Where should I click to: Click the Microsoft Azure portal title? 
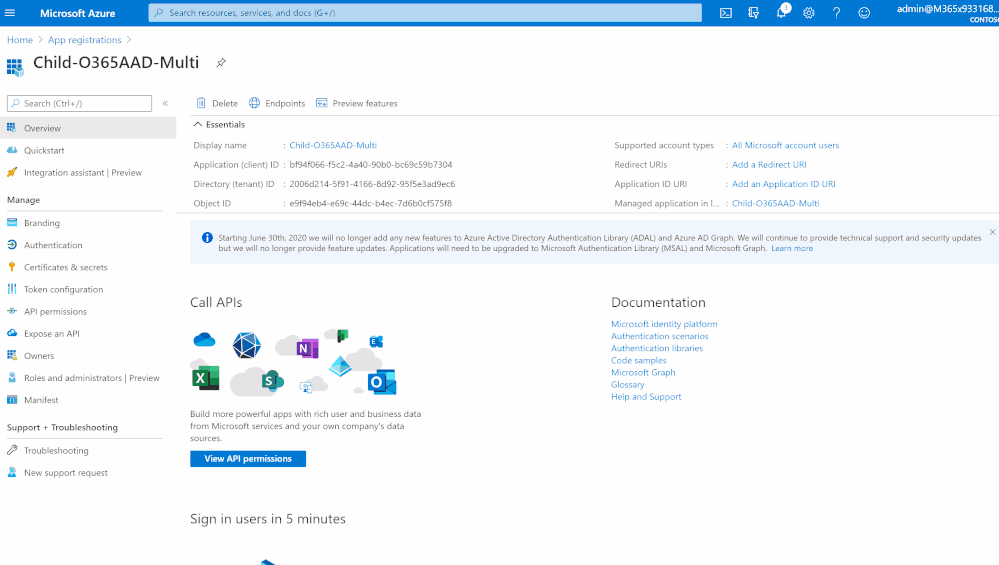pos(78,13)
